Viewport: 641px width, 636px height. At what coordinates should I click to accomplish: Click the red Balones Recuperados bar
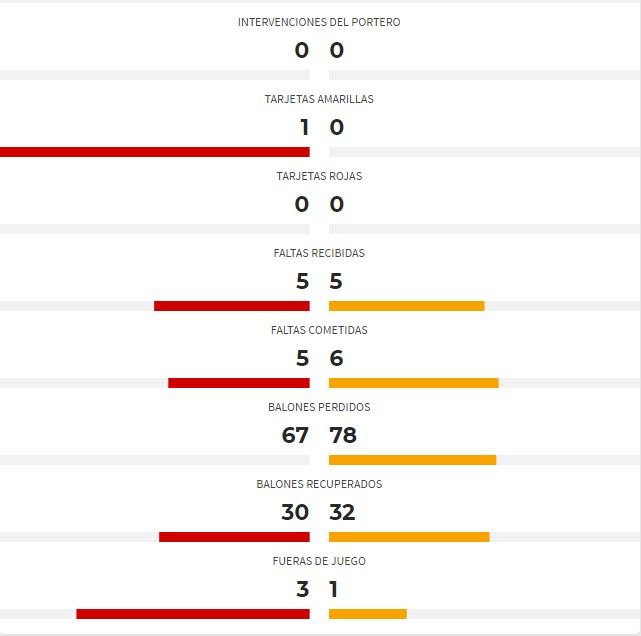(x=234, y=537)
